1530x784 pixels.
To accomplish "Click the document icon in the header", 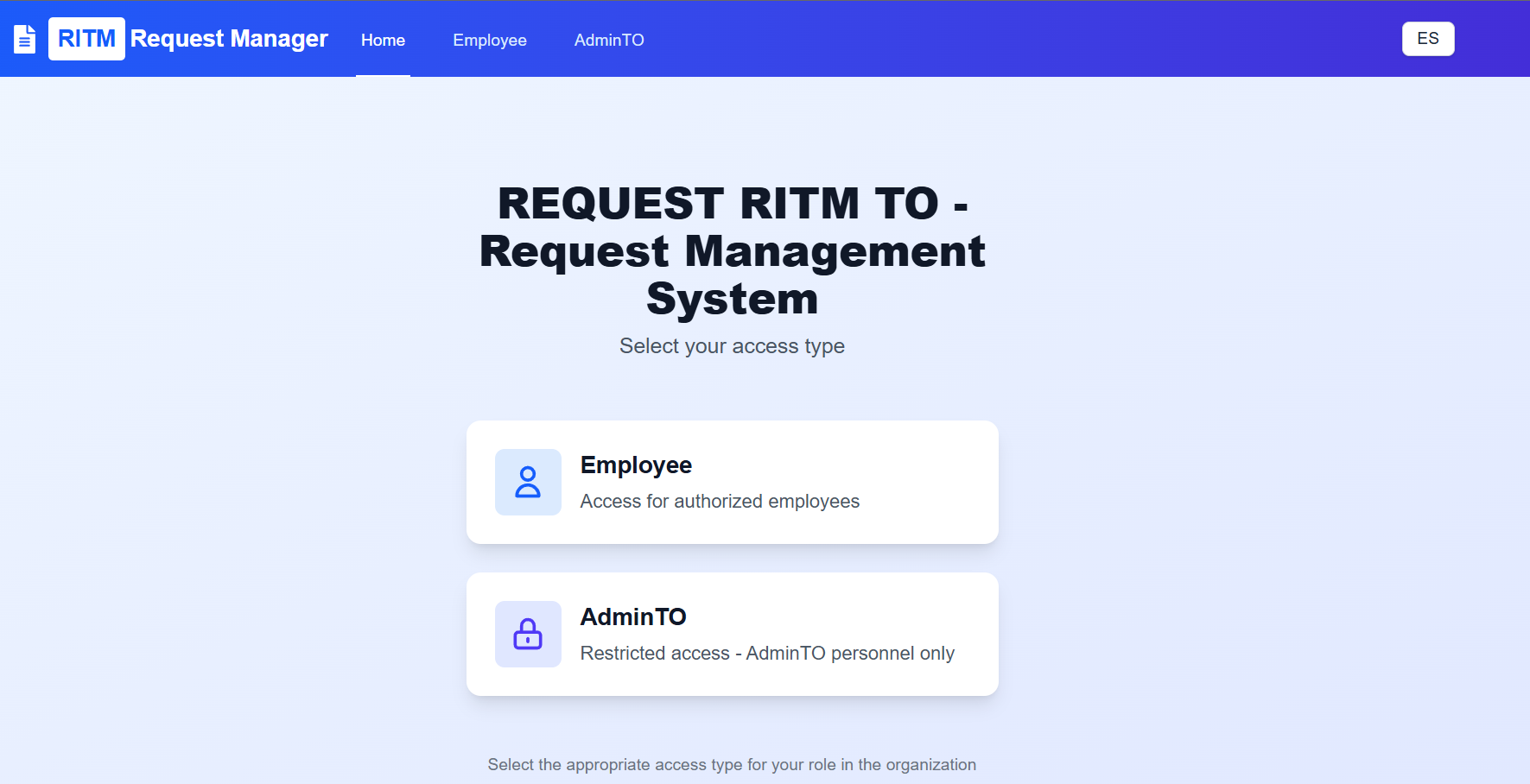I will pos(25,39).
